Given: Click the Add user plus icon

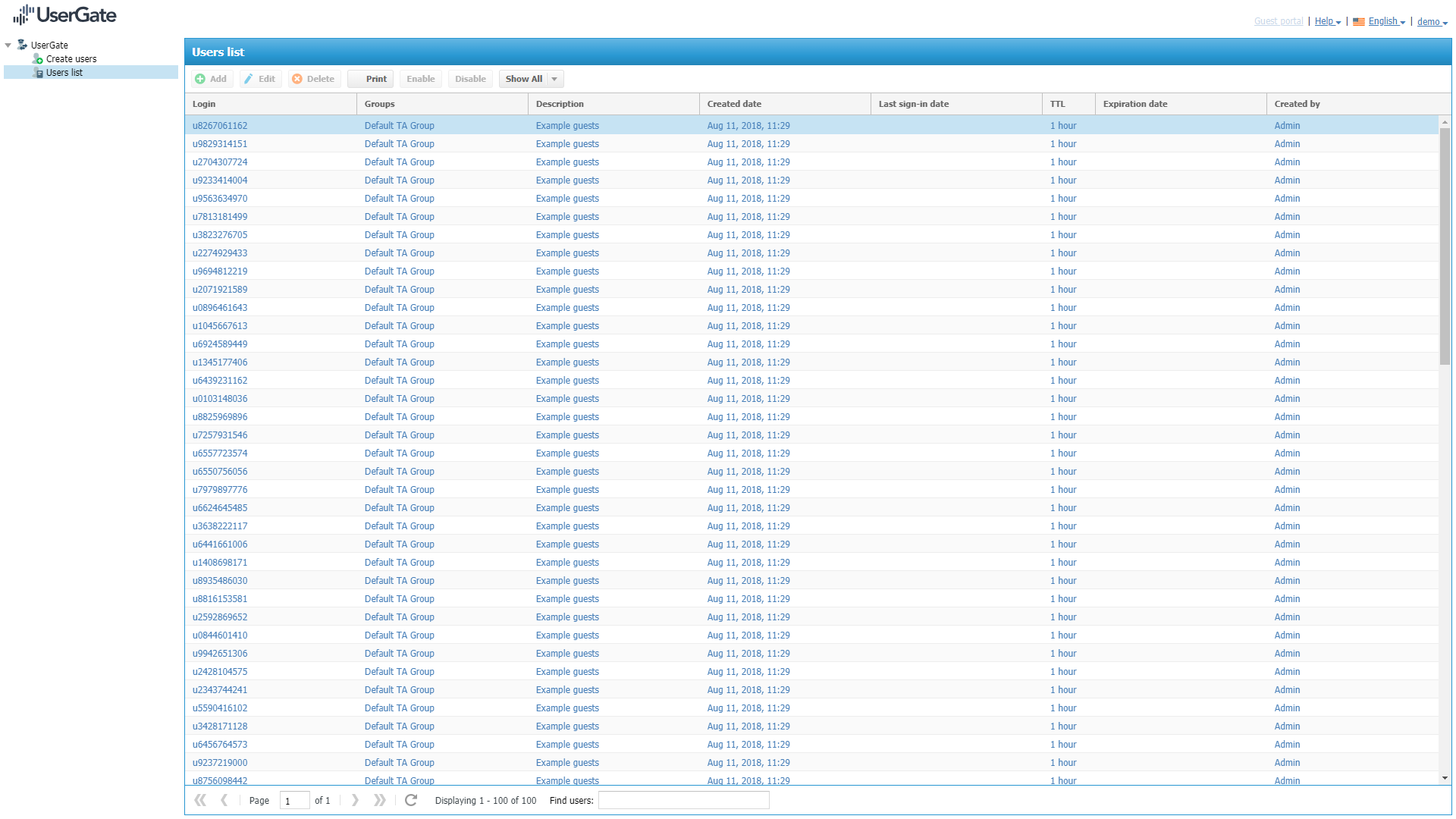Looking at the screenshot, I should point(200,79).
